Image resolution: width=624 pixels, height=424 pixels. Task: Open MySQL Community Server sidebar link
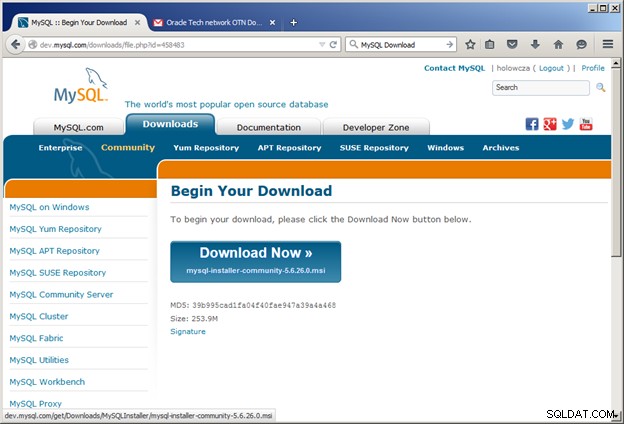point(61,295)
